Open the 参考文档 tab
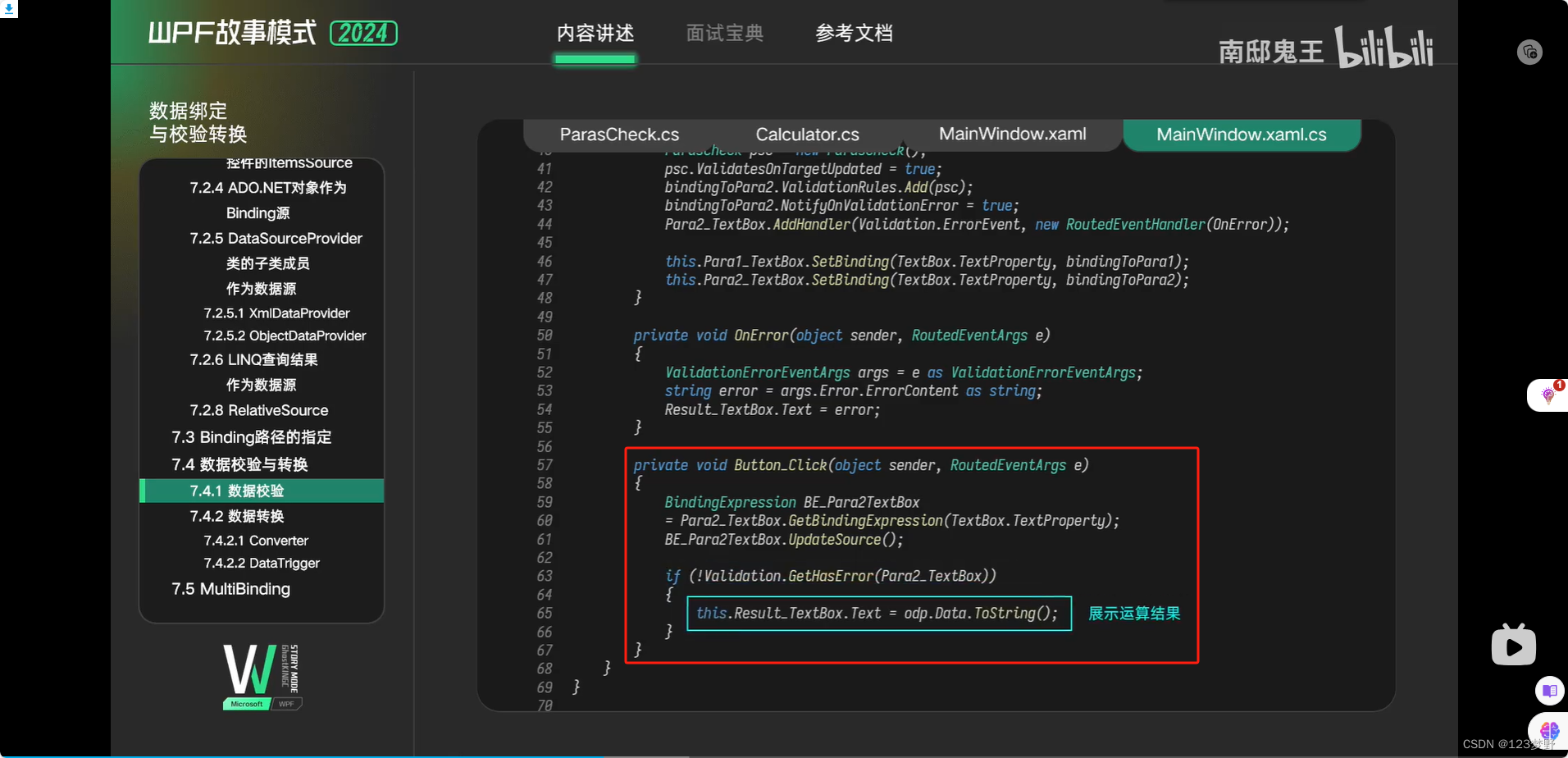 [854, 34]
